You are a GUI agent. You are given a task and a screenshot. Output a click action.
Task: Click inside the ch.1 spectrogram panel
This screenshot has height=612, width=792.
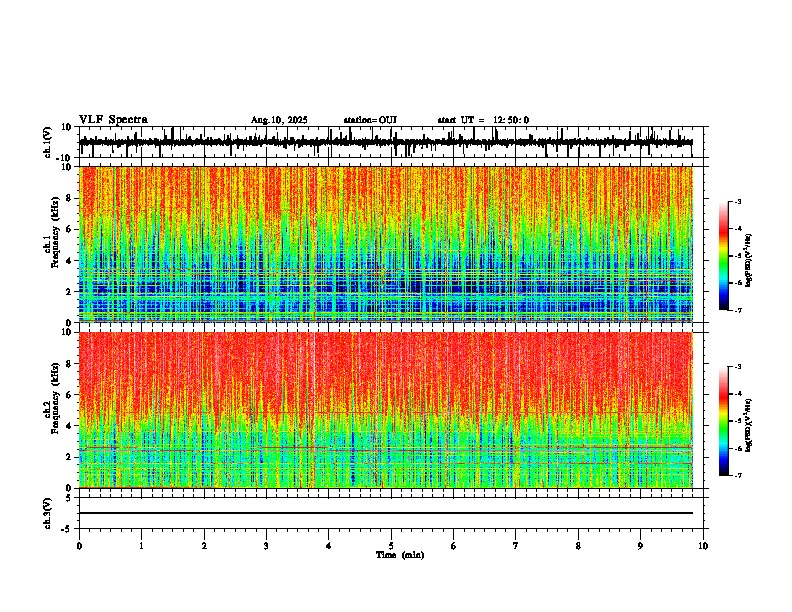pyautogui.click(x=386, y=244)
